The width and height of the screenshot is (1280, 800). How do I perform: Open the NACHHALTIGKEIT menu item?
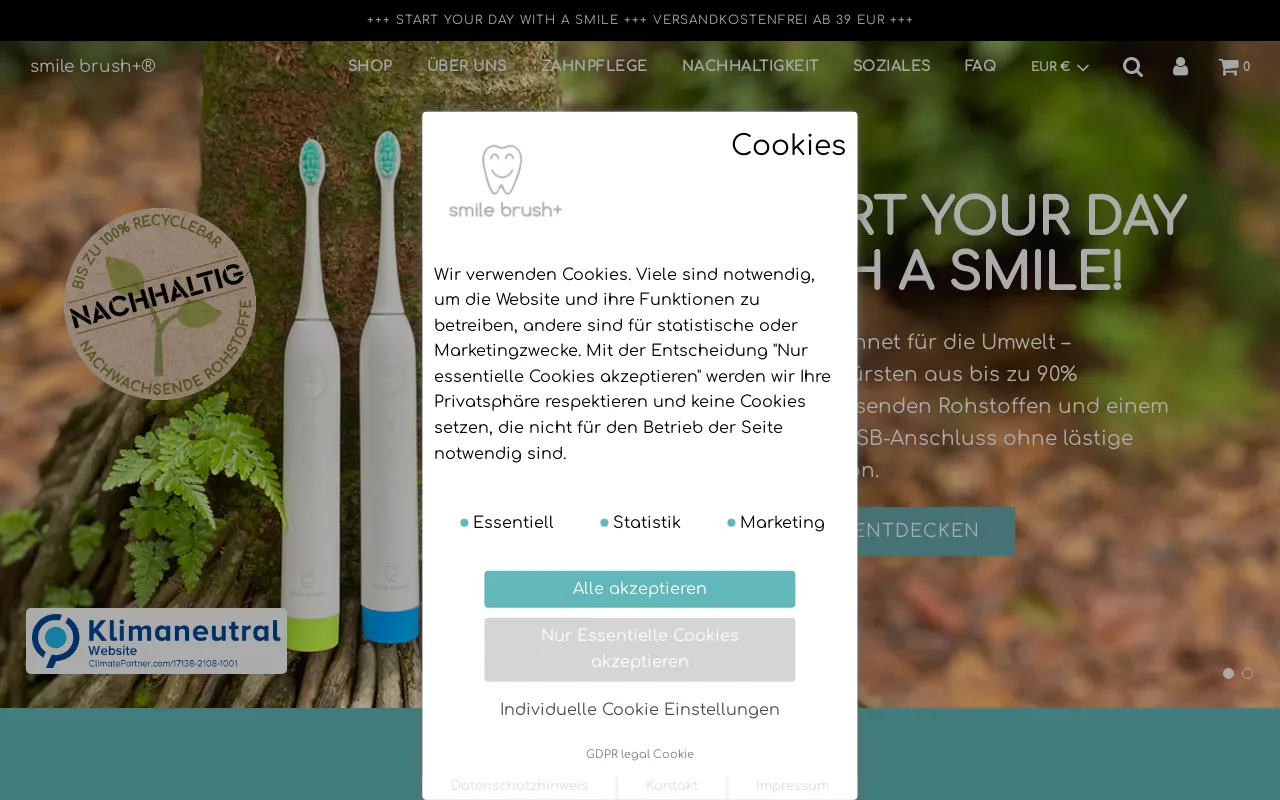coord(750,66)
